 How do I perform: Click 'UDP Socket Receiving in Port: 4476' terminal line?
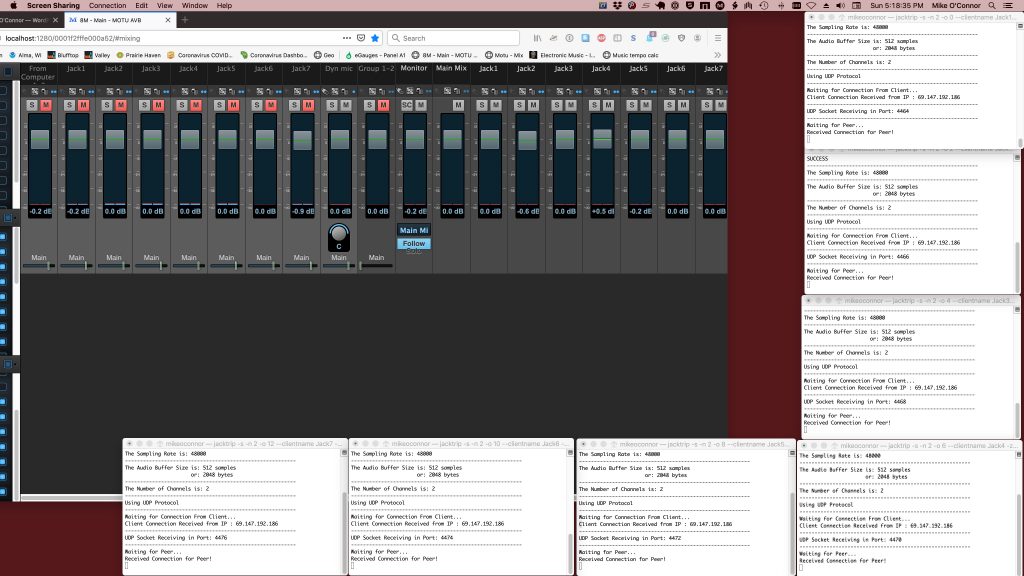coord(176,538)
